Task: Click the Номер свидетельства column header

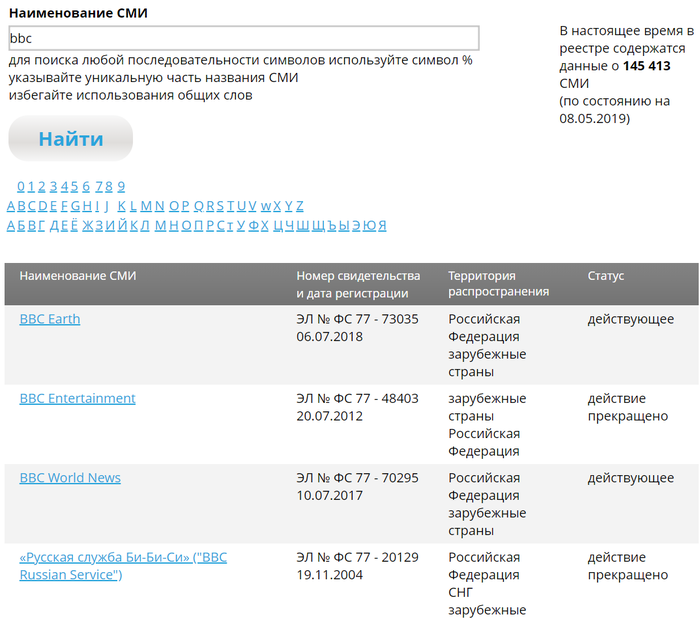Action: pyautogui.click(x=357, y=284)
